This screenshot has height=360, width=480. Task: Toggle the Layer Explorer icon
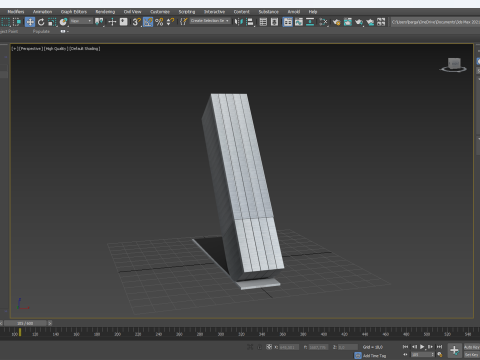tap(274, 22)
